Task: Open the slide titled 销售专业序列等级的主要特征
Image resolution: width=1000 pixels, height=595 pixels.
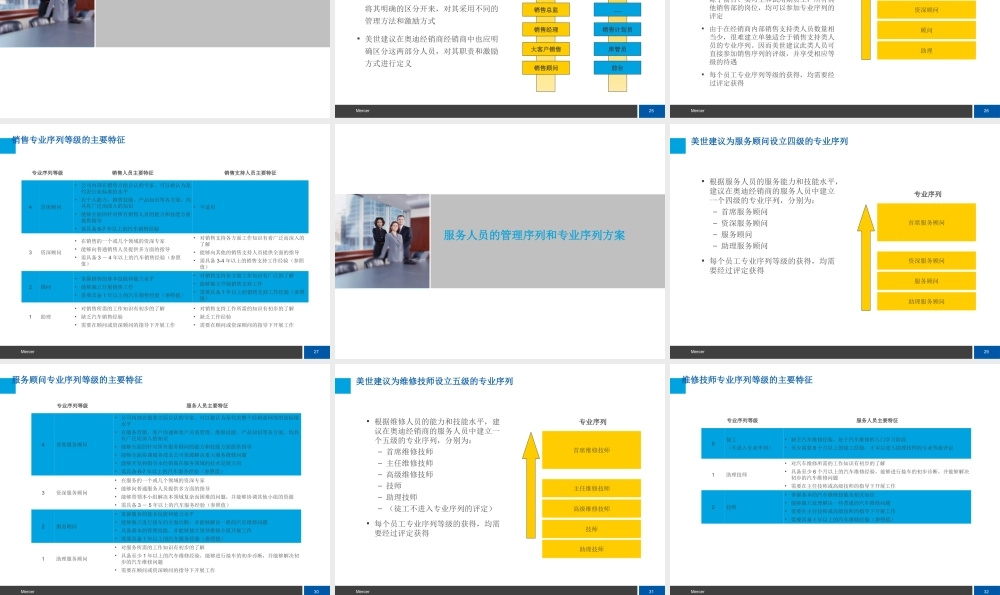Action: point(165,240)
